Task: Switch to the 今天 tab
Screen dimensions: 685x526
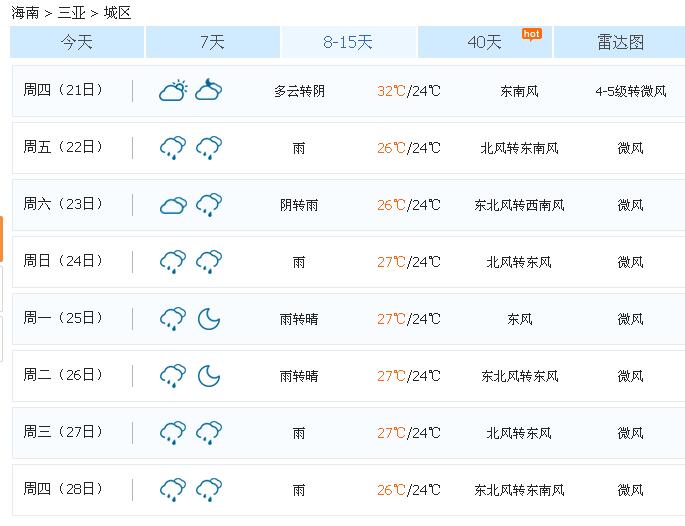Action: 77,42
